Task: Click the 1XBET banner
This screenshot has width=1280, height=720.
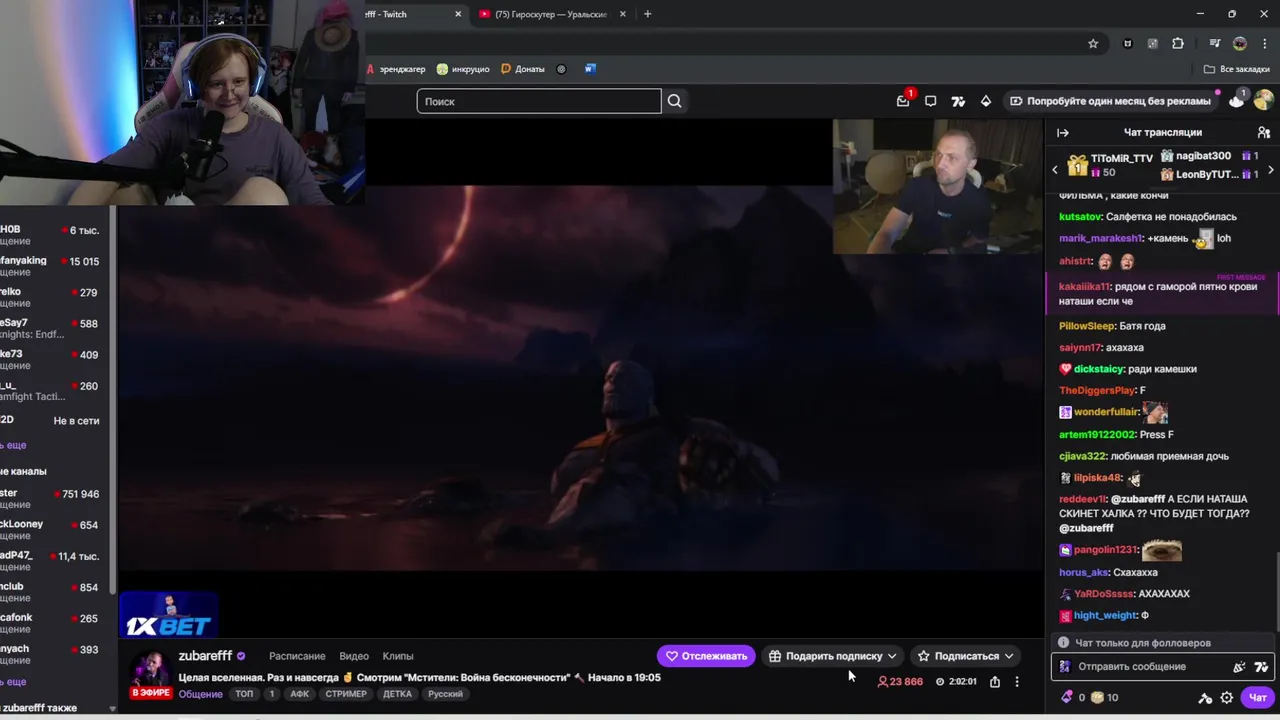Action: 168,615
